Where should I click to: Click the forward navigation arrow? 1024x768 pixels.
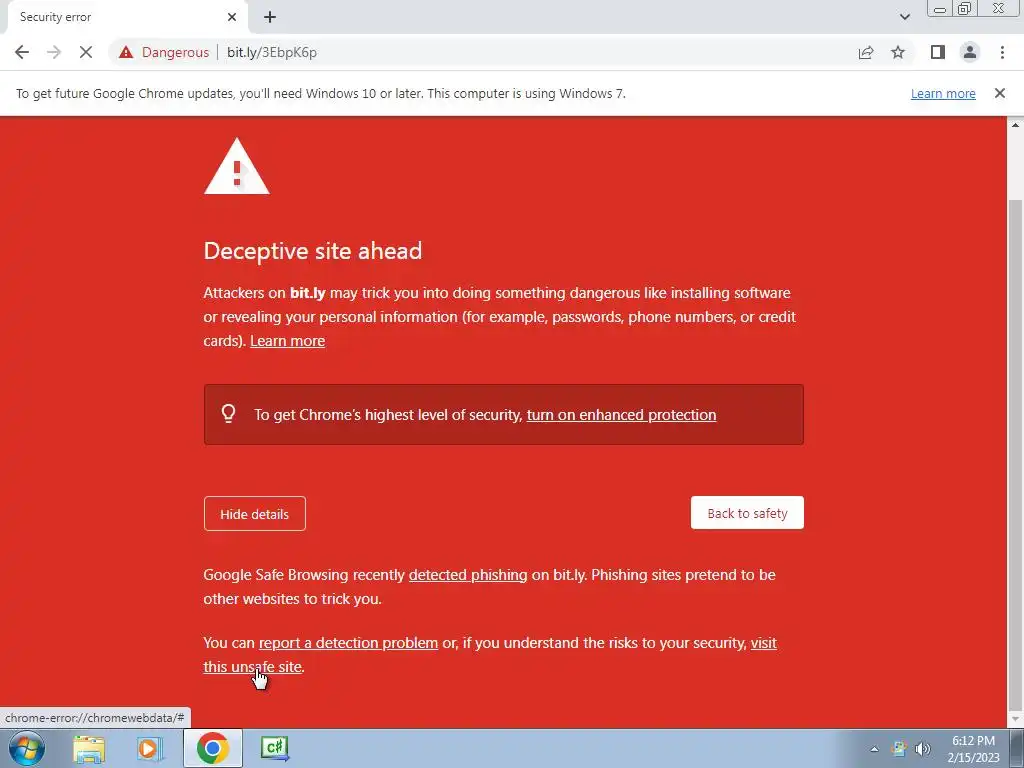(54, 52)
